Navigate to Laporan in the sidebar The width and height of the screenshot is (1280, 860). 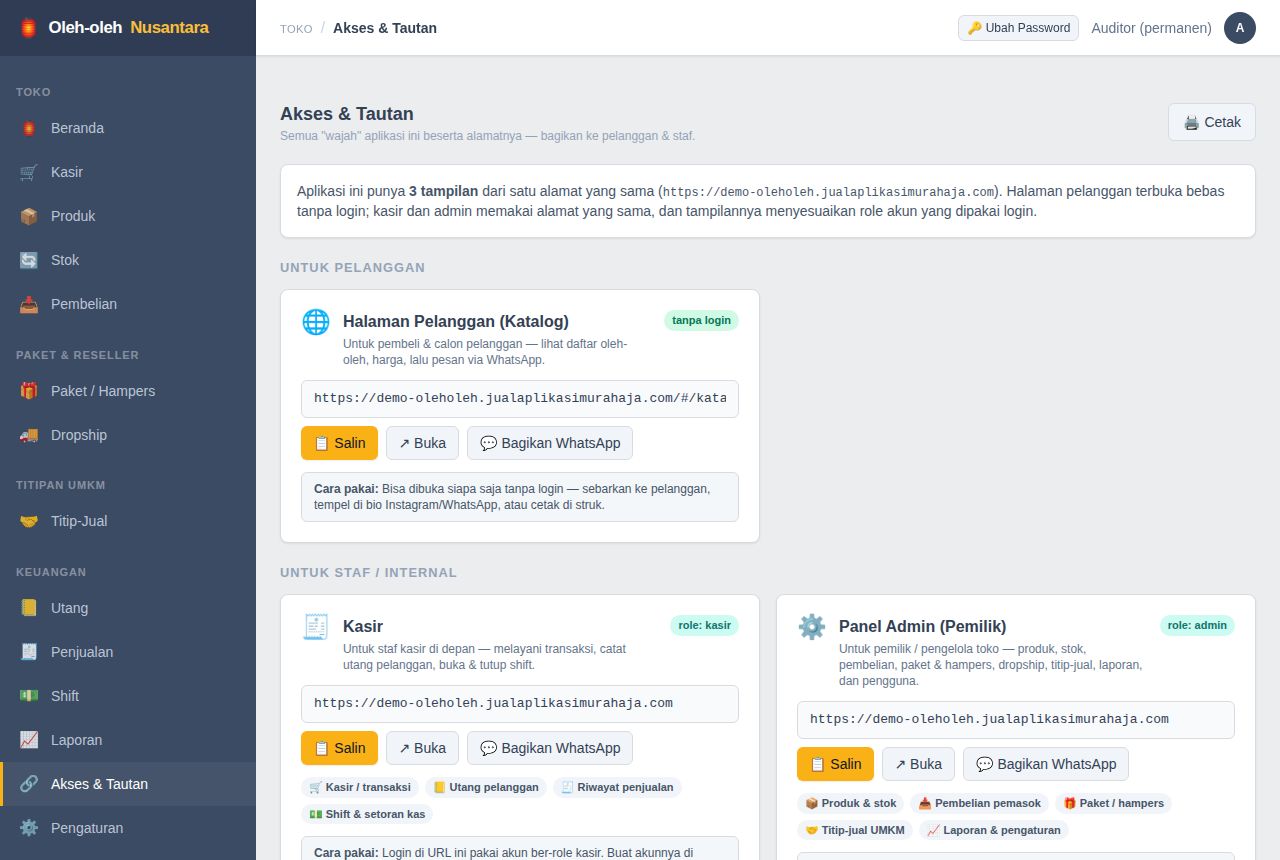click(x=128, y=740)
